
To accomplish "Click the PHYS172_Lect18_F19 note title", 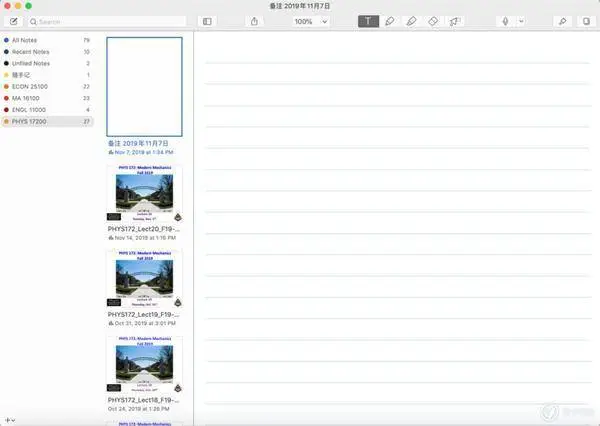I will (143, 400).
